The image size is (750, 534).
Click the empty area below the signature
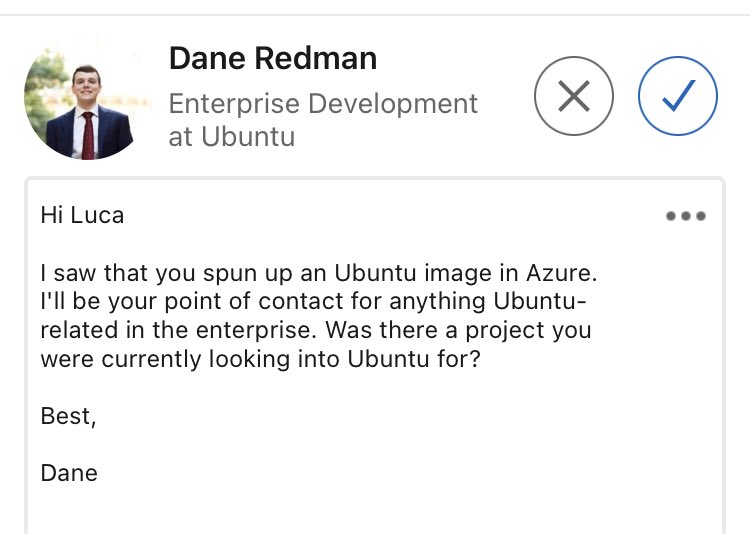click(x=370, y=510)
